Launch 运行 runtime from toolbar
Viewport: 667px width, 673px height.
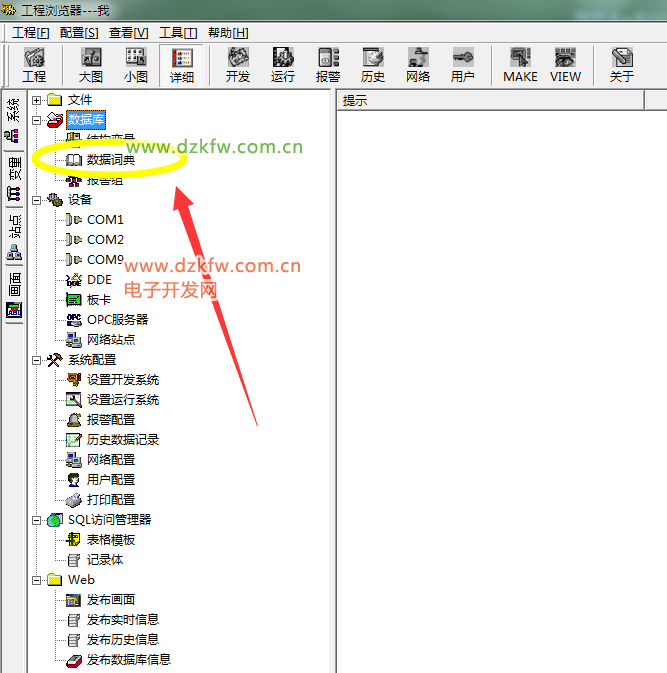point(283,65)
